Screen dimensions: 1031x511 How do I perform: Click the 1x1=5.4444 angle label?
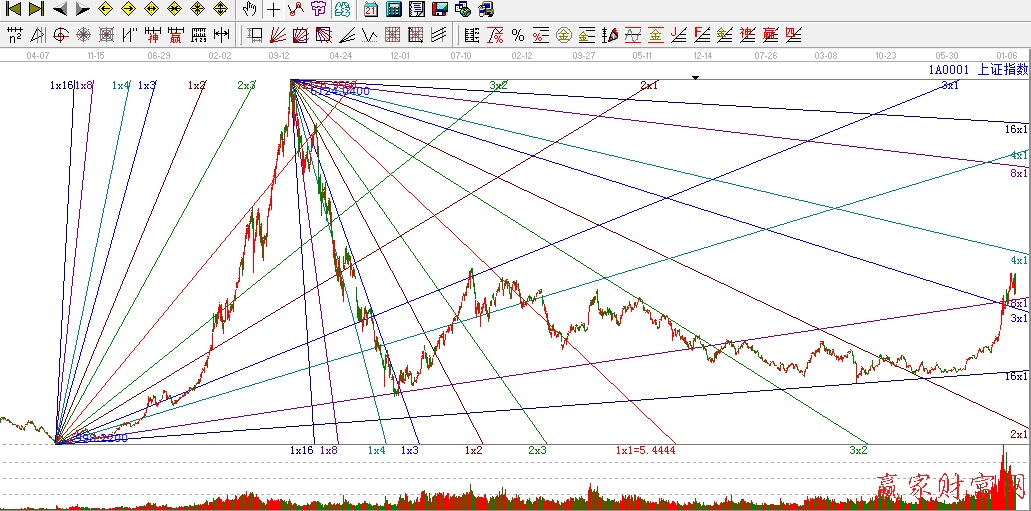tap(645, 451)
